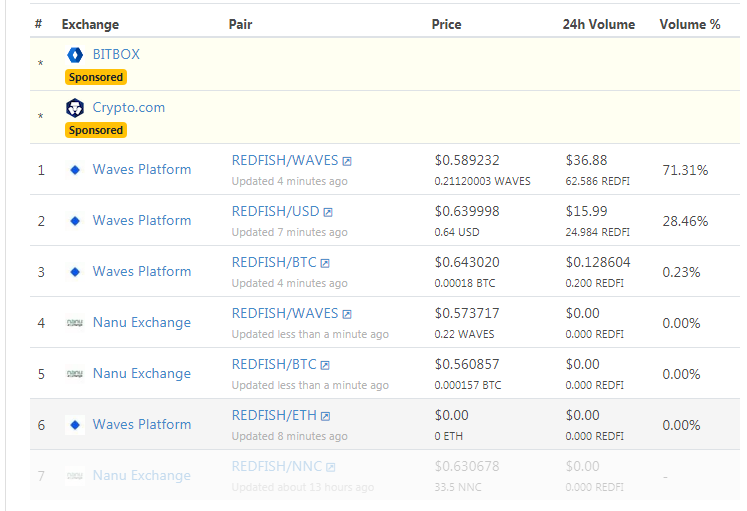Open Waves Platform link in row 1
This screenshot has width=747, height=511.
(141, 170)
